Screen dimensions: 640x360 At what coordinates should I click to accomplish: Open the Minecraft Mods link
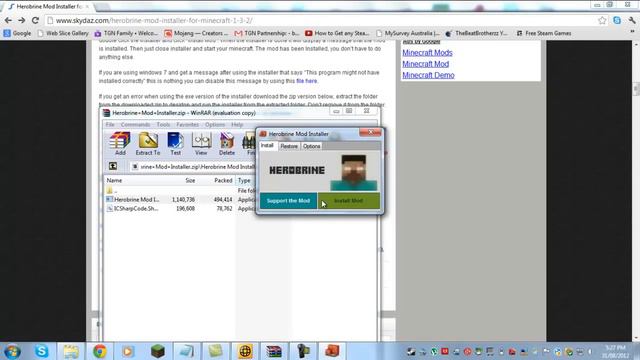coord(427,53)
